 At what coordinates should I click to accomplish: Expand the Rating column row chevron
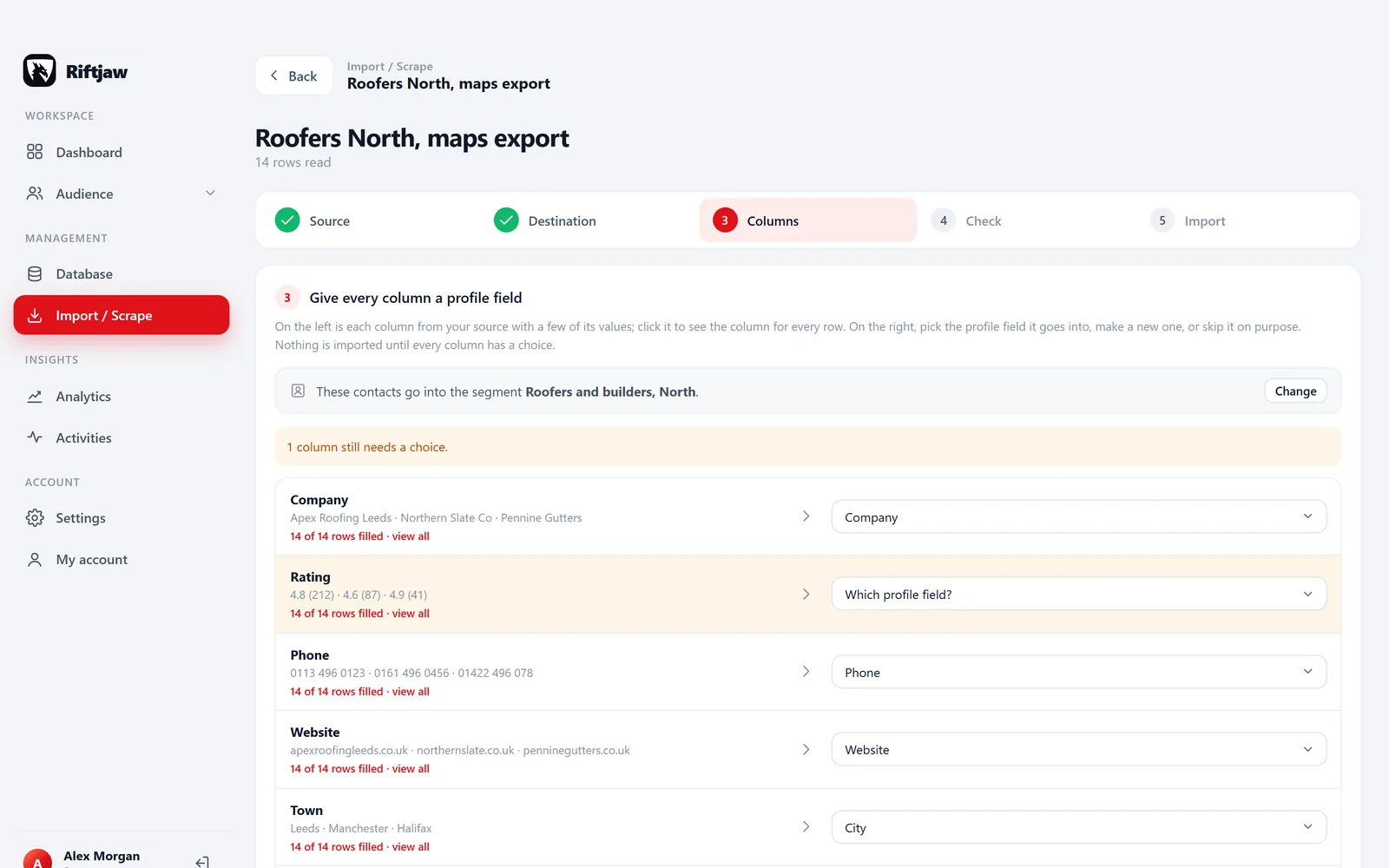coord(806,594)
